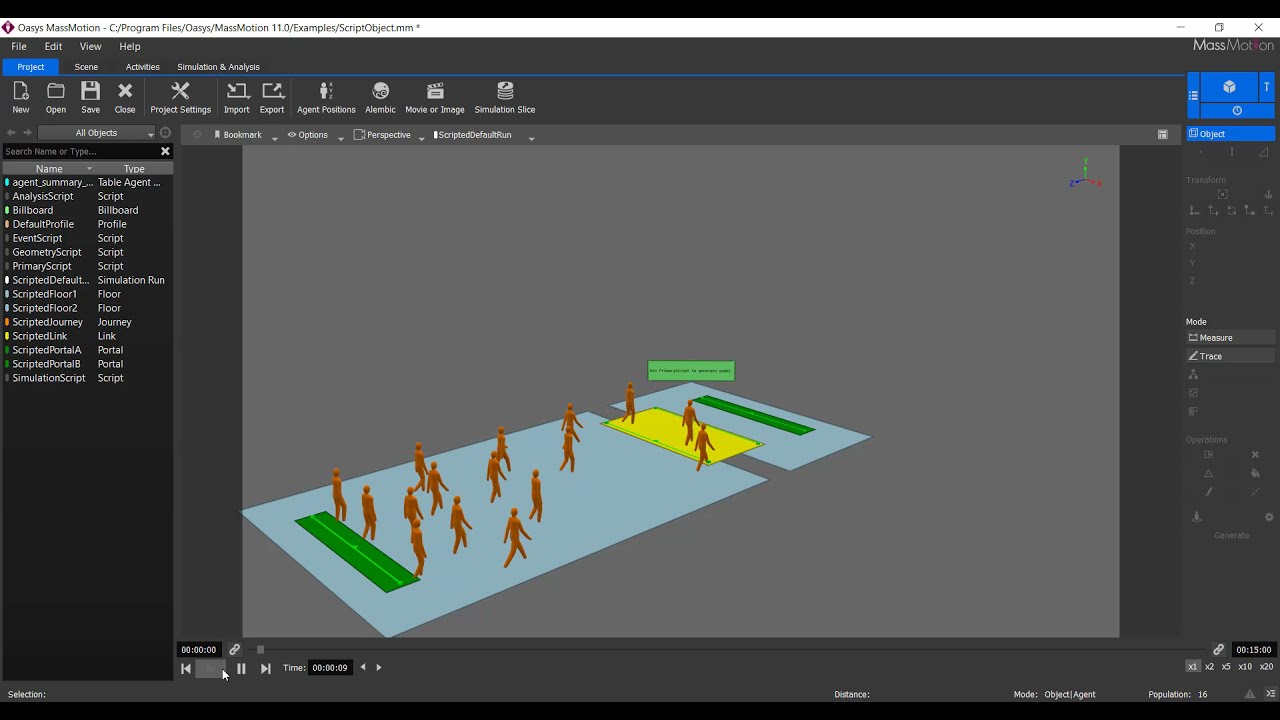Close the project via toolbar

coord(125,98)
